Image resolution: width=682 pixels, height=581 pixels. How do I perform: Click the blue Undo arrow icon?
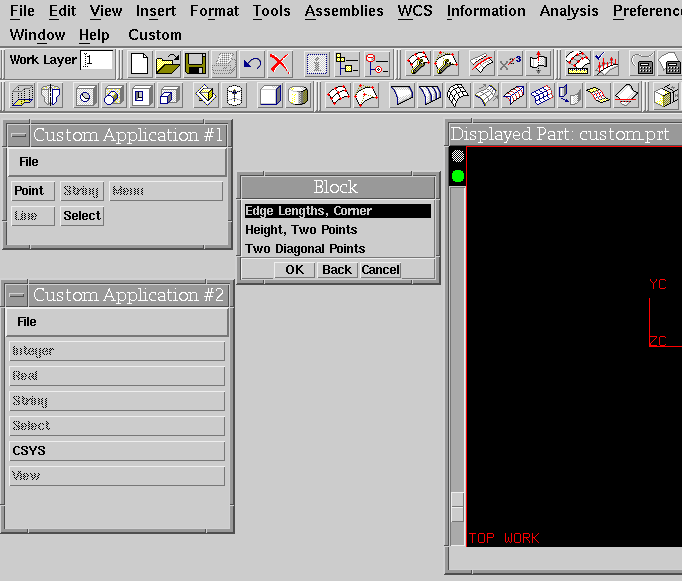point(252,64)
